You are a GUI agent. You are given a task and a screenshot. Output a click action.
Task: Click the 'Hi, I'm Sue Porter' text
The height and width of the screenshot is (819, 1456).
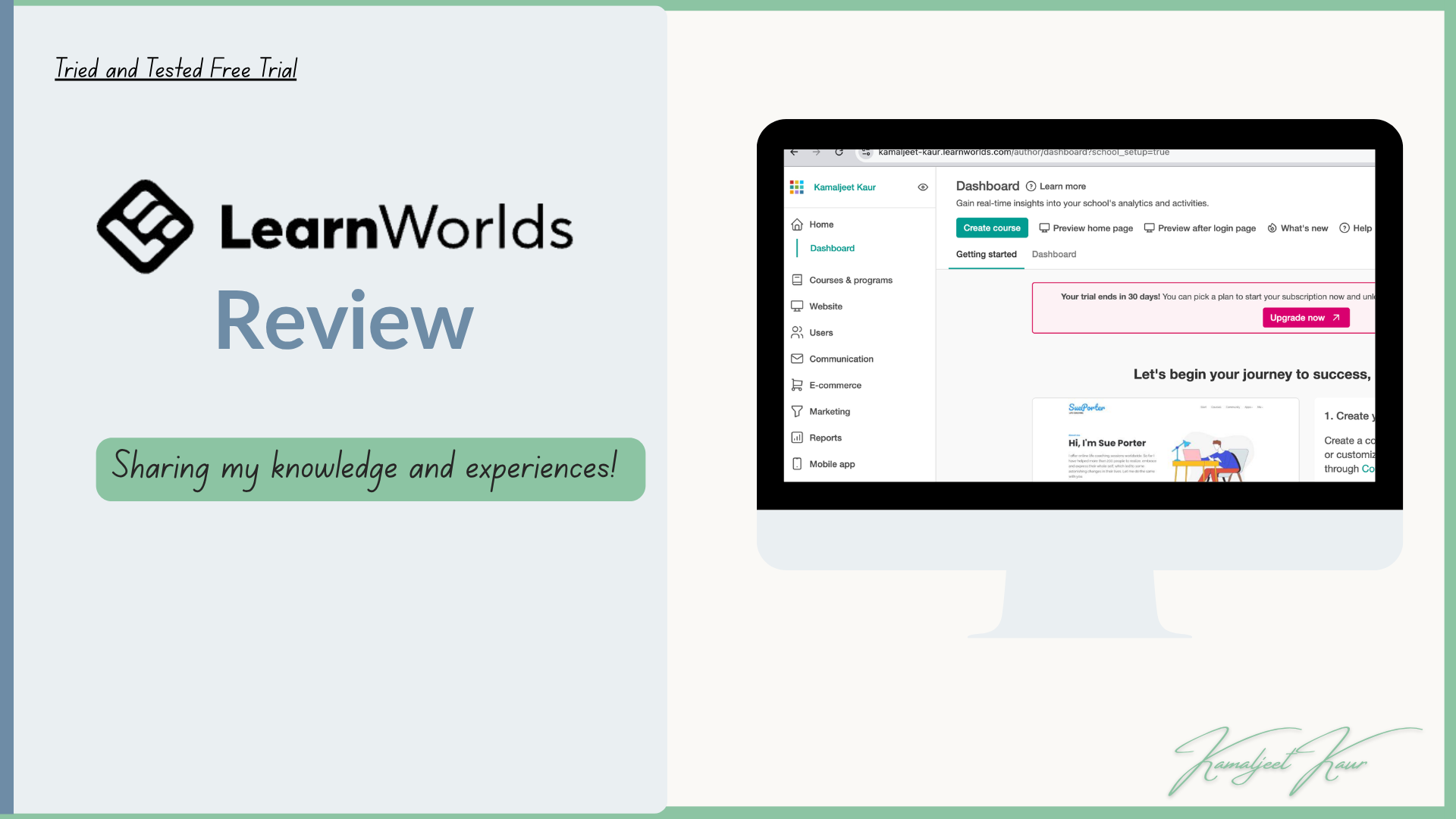[1106, 444]
